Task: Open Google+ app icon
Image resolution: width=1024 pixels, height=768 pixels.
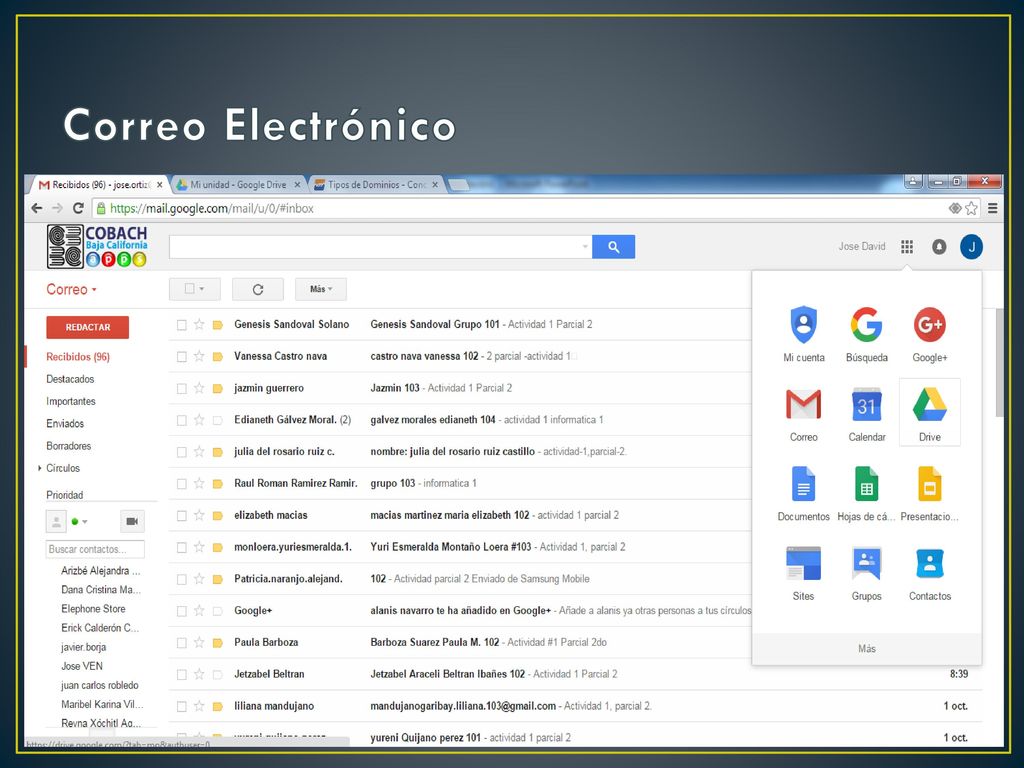Action: [929, 334]
